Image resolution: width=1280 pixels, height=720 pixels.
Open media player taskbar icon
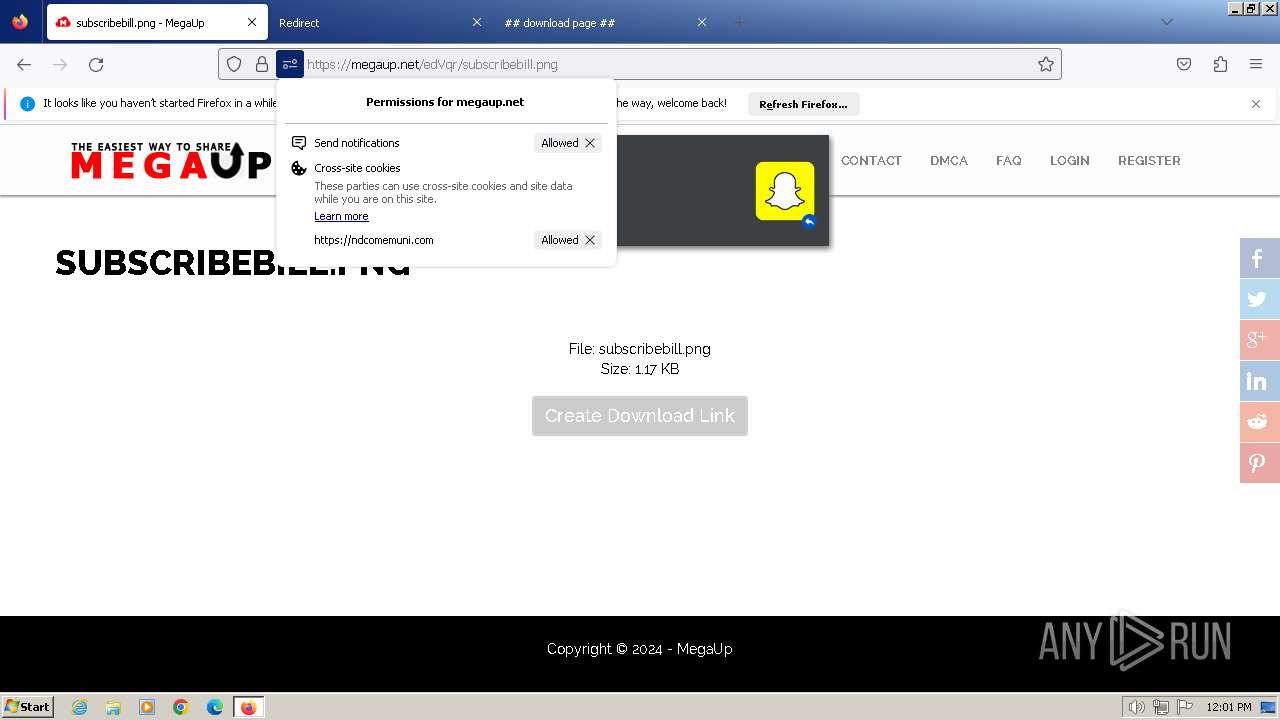[147, 707]
